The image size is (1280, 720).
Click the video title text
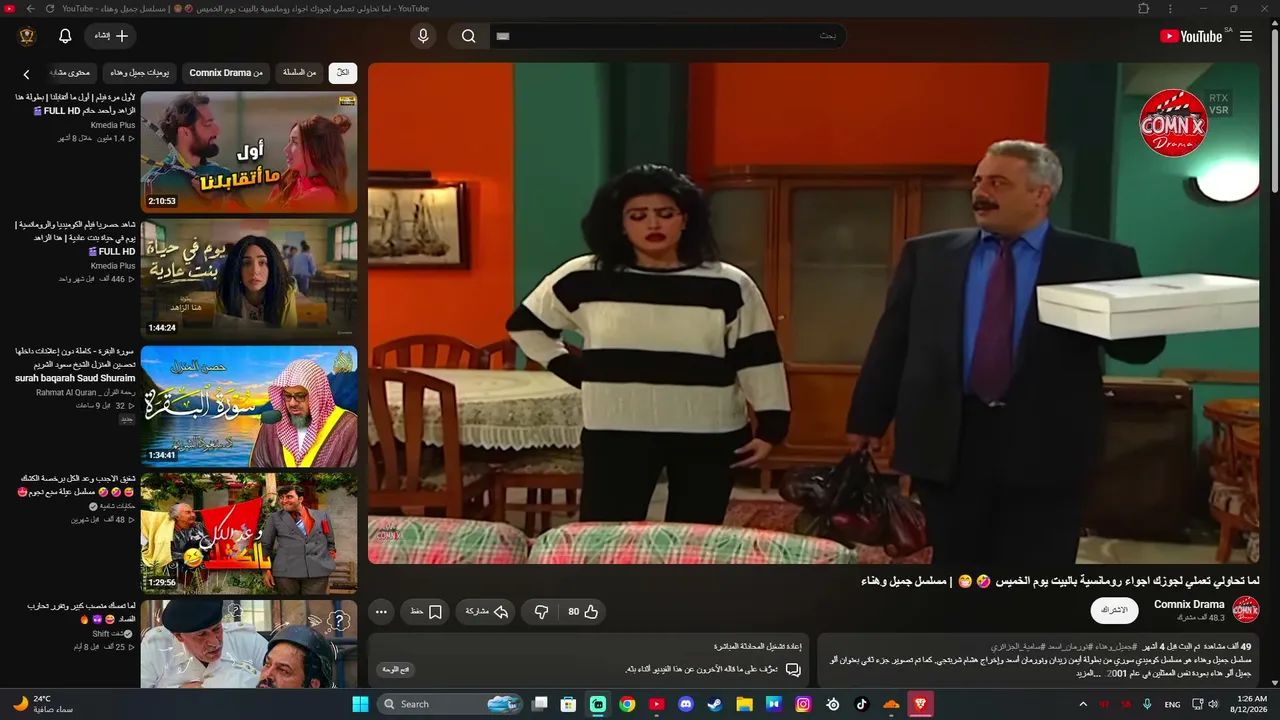tap(1060, 581)
